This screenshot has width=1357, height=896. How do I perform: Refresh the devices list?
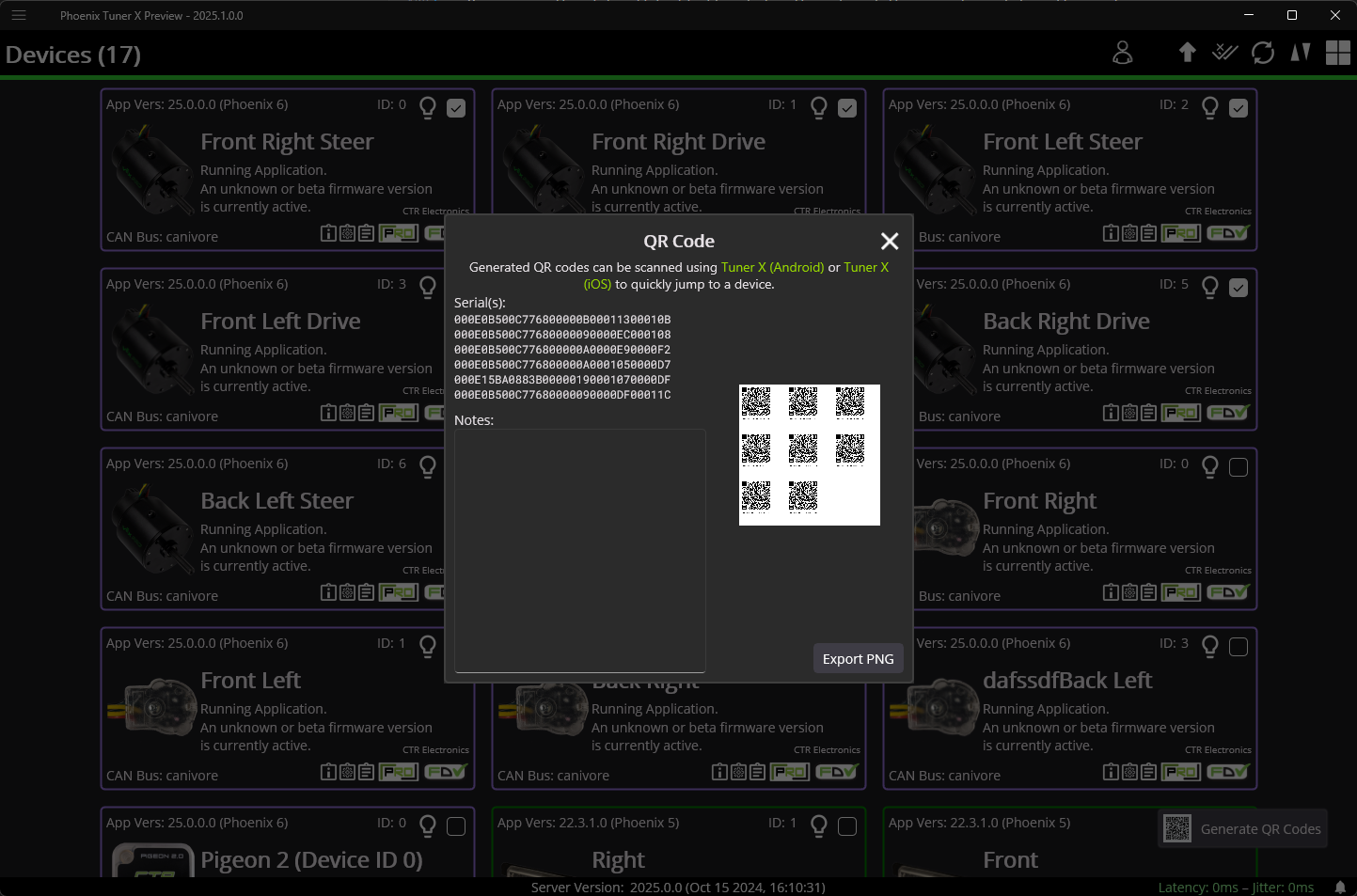pyautogui.click(x=1263, y=53)
